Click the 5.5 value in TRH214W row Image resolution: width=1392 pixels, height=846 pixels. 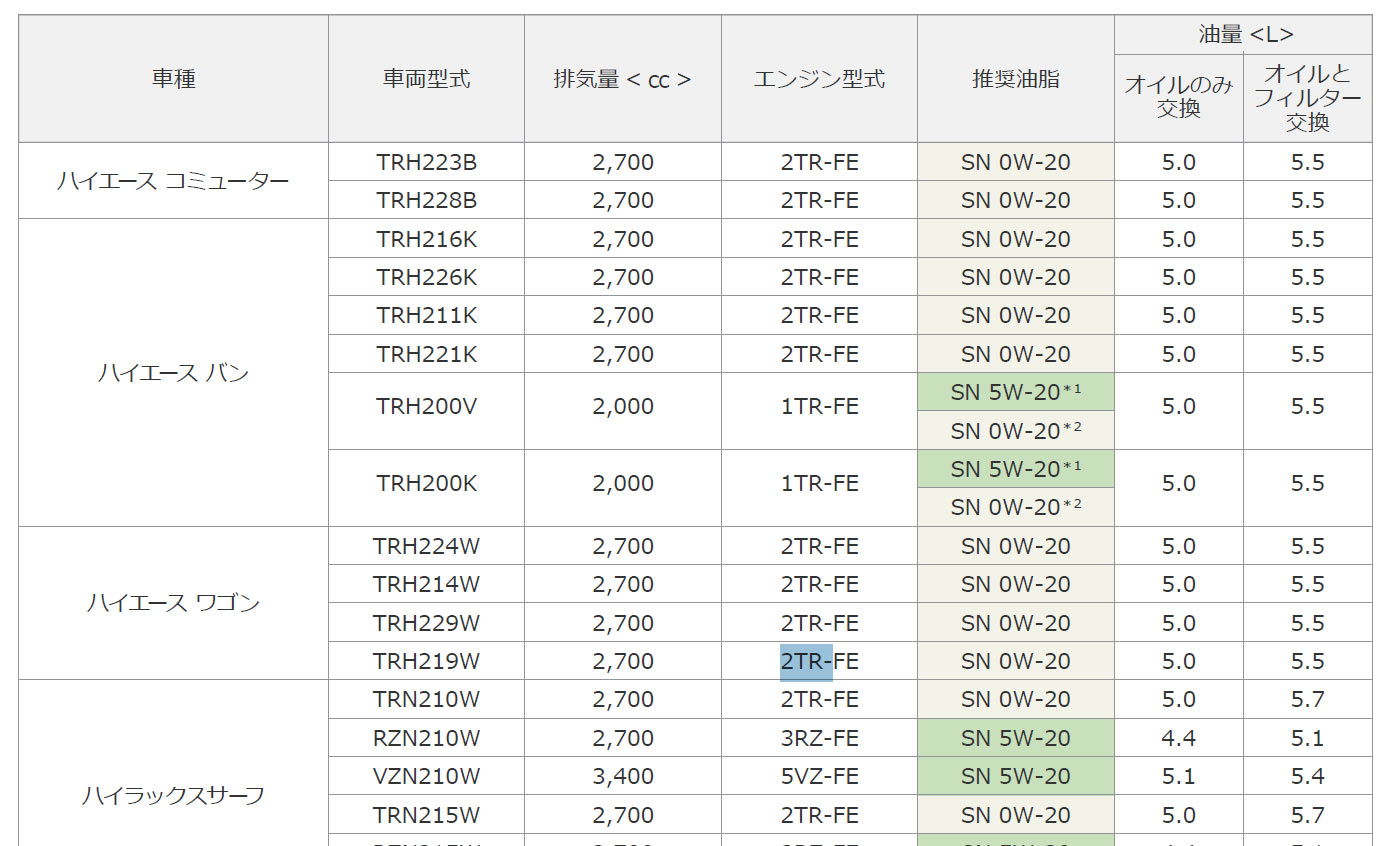point(1308,584)
